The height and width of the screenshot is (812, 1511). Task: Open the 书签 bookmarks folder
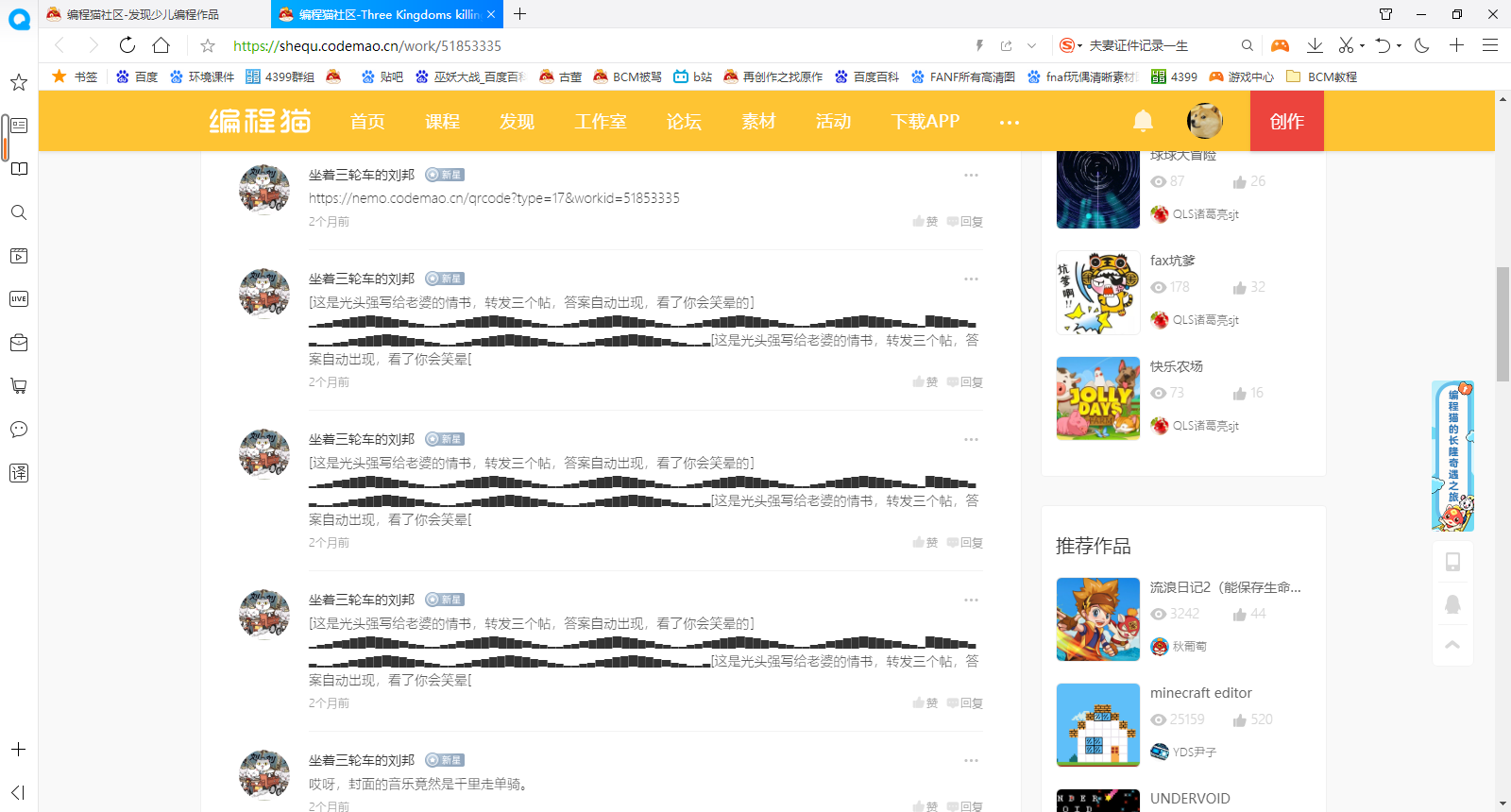[x=75, y=76]
